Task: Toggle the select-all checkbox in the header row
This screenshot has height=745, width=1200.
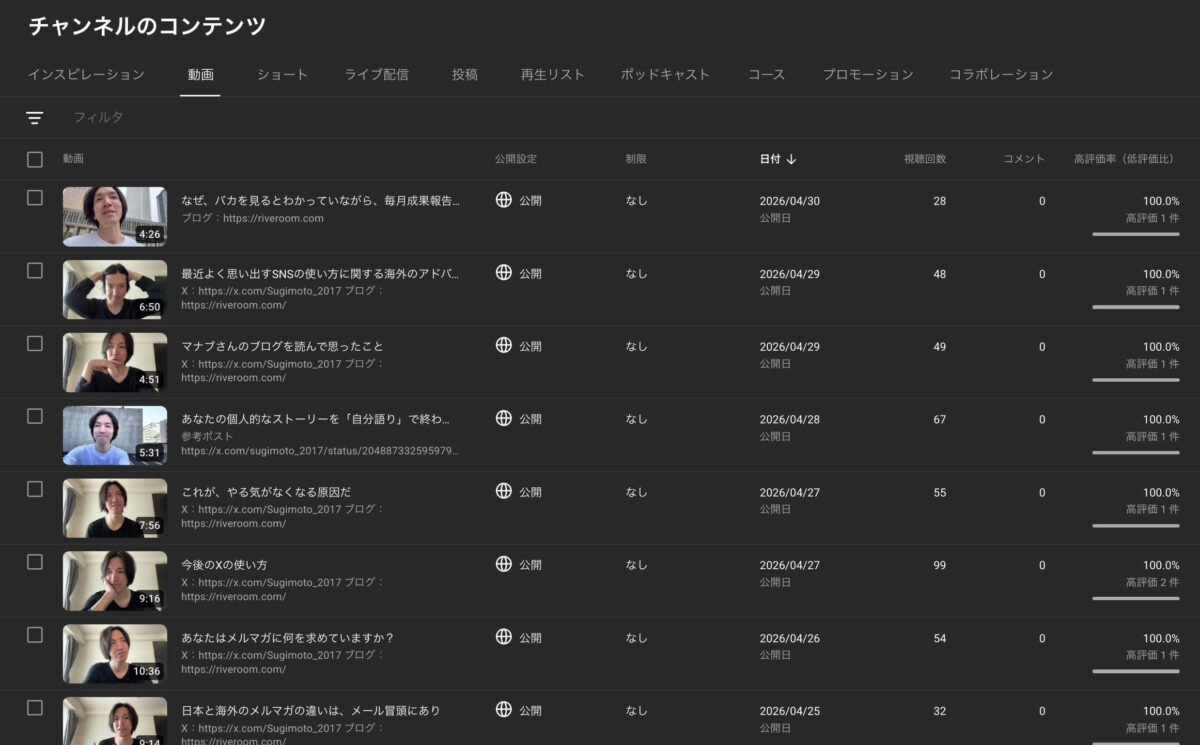Action: tap(35, 158)
